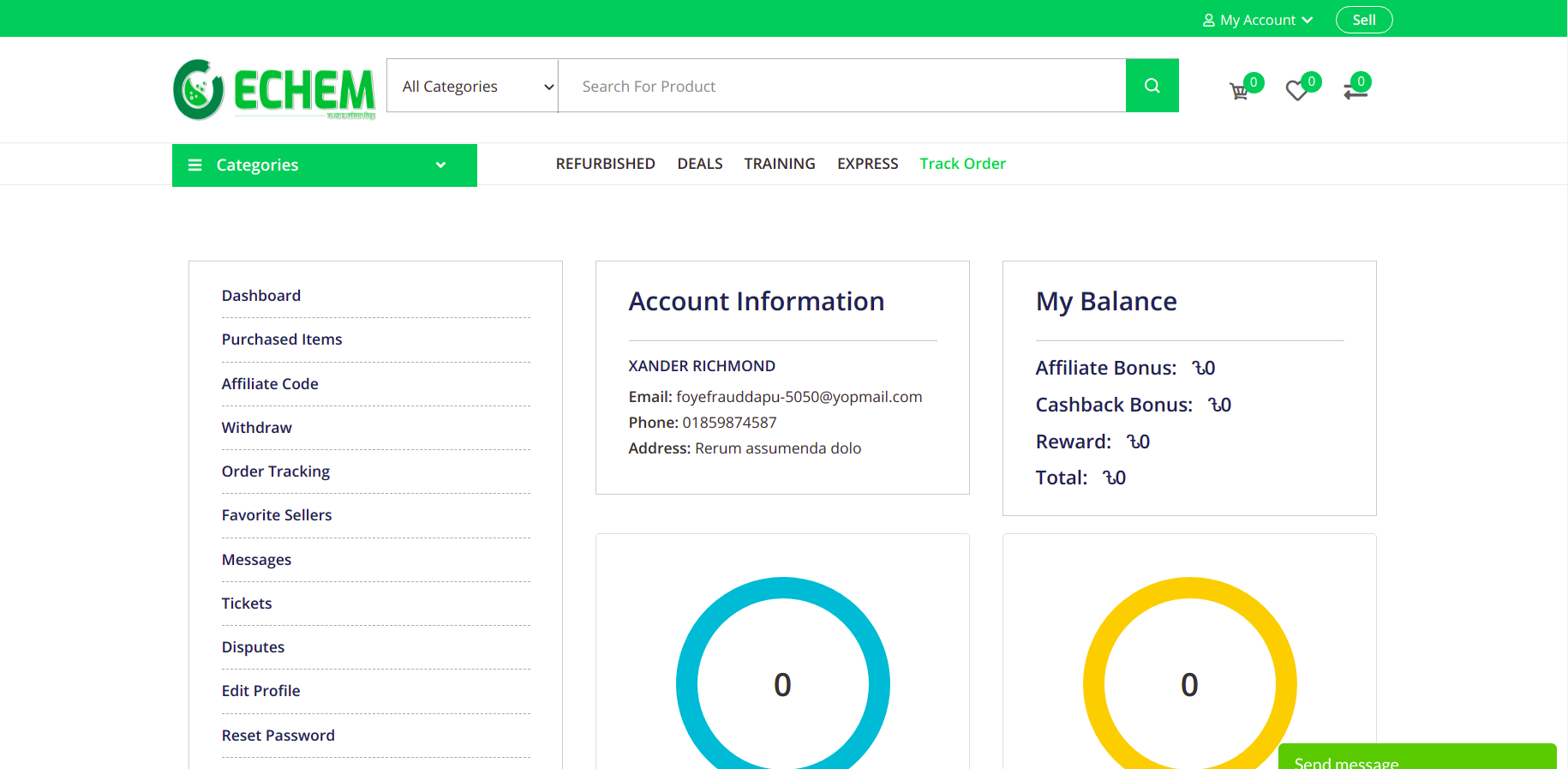Click the hamburger icon in Categories bar

tap(195, 165)
